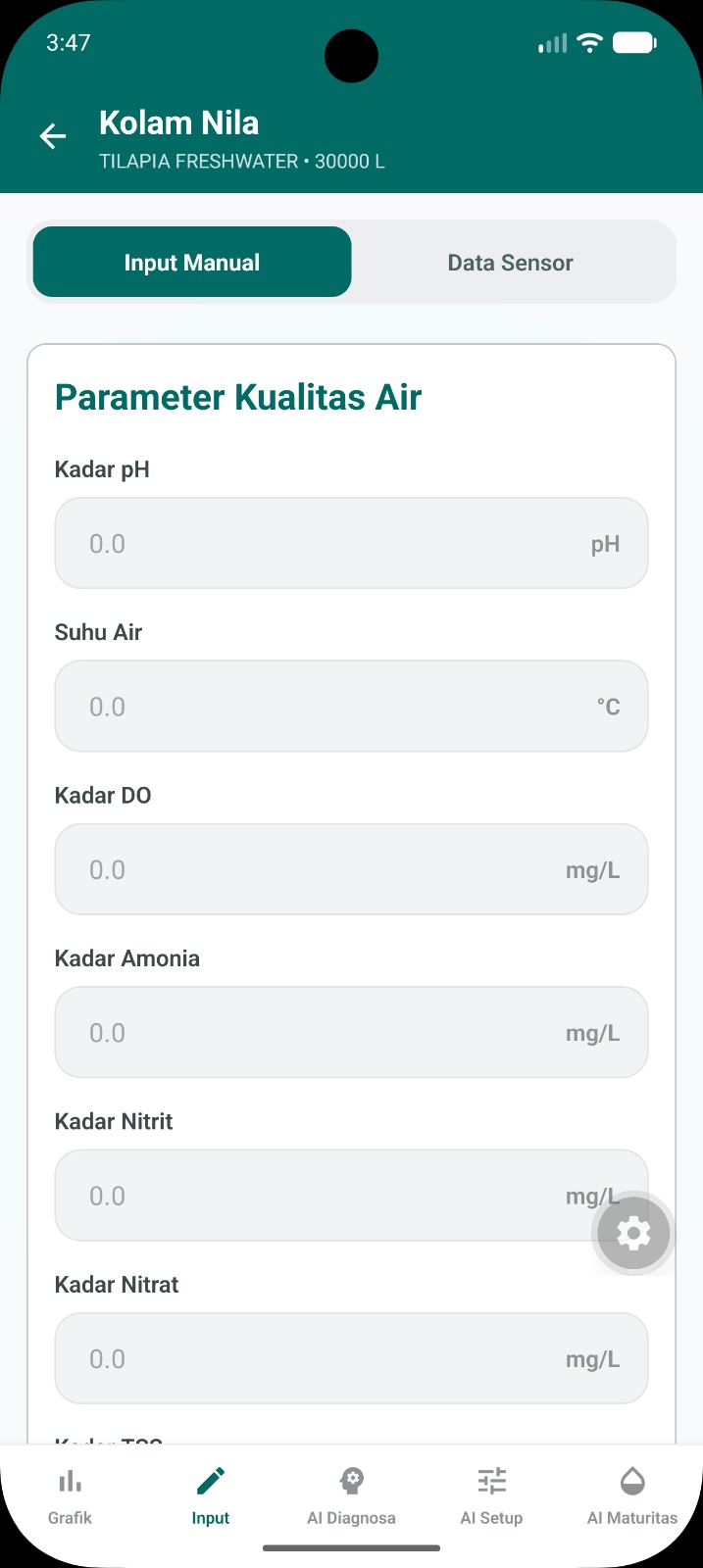Focus the Kadar pH input field
The width and height of the screenshot is (703, 1568).
351,544
